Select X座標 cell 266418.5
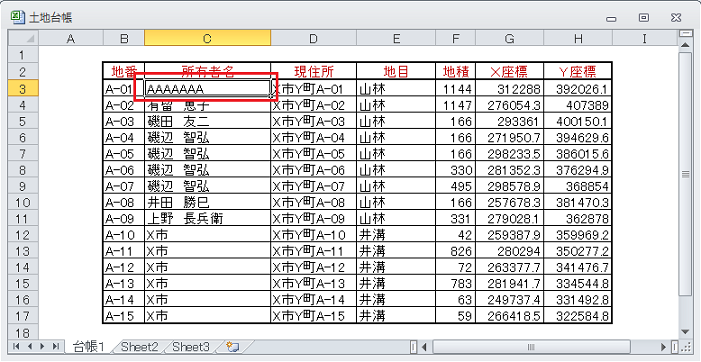 click(x=510, y=316)
